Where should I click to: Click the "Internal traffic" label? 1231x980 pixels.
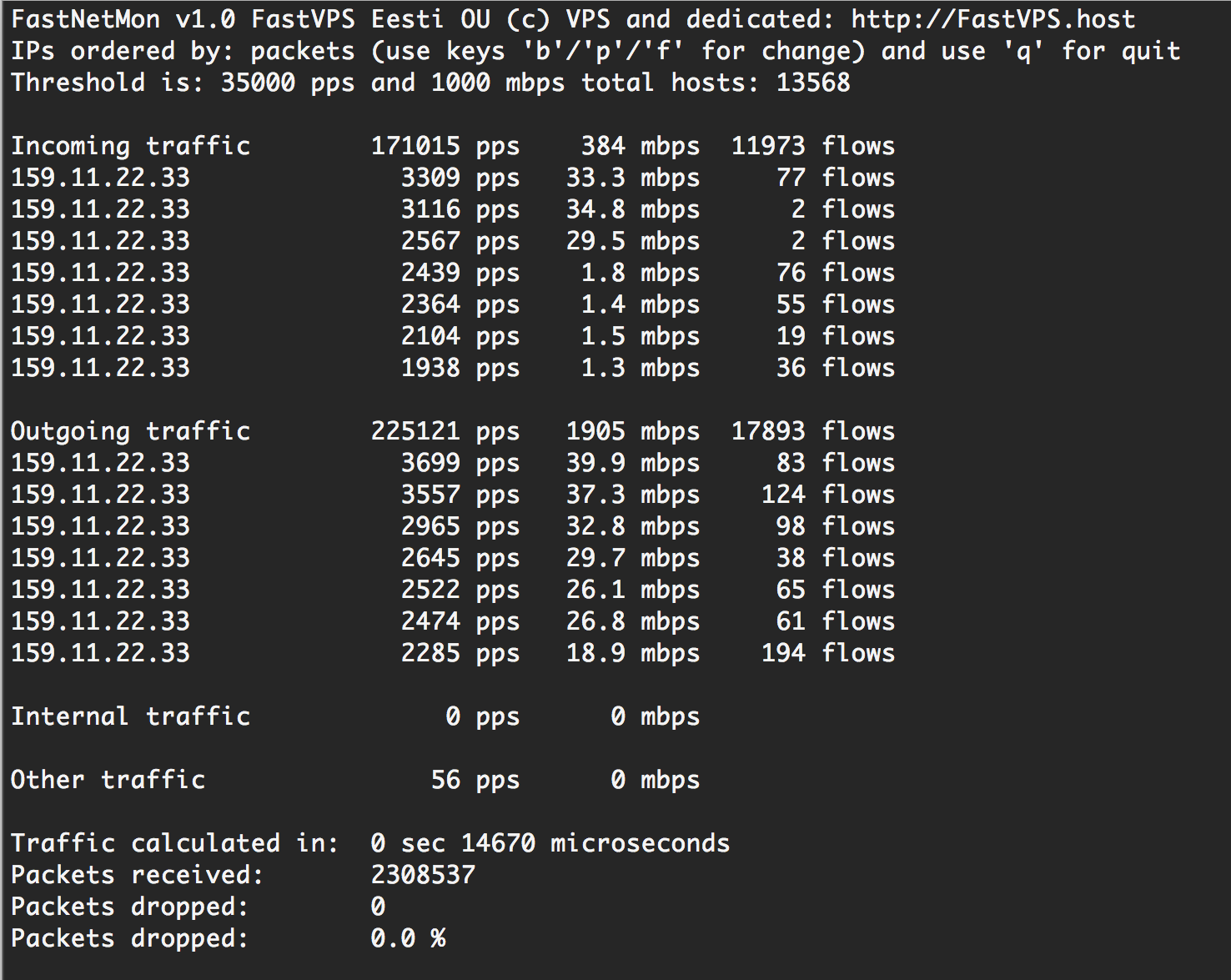[130, 716]
